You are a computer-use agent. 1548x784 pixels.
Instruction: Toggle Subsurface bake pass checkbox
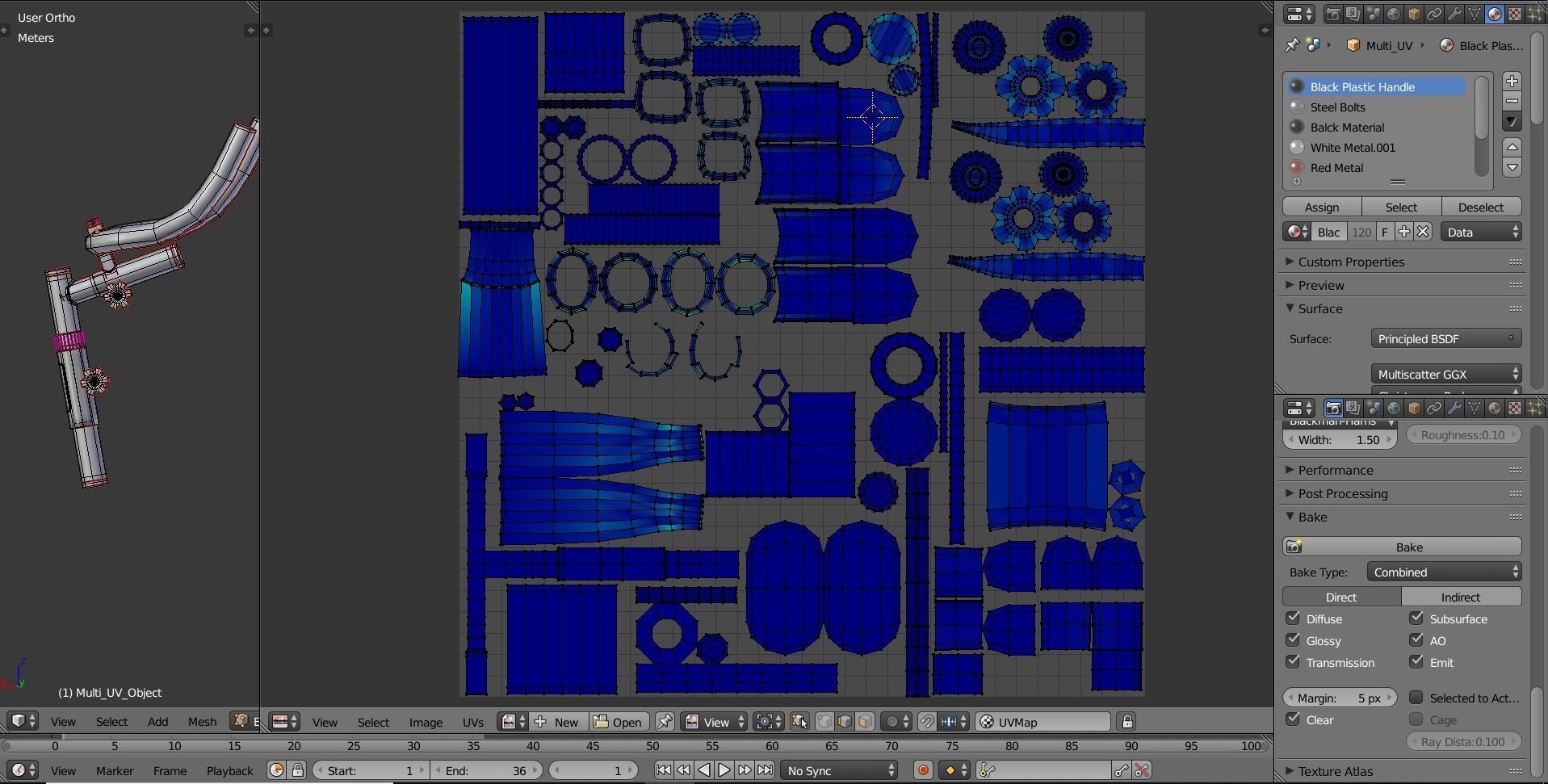tap(1416, 618)
